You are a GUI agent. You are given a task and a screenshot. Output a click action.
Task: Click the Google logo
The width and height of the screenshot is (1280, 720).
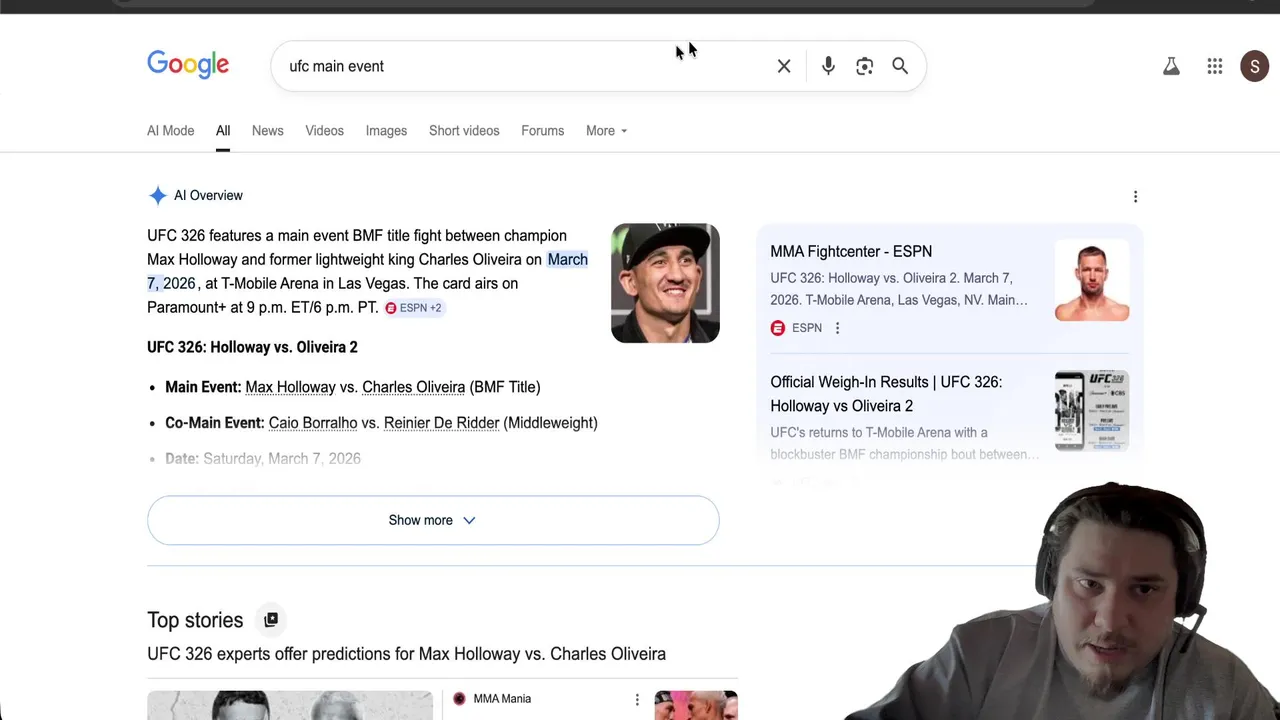click(188, 65)
